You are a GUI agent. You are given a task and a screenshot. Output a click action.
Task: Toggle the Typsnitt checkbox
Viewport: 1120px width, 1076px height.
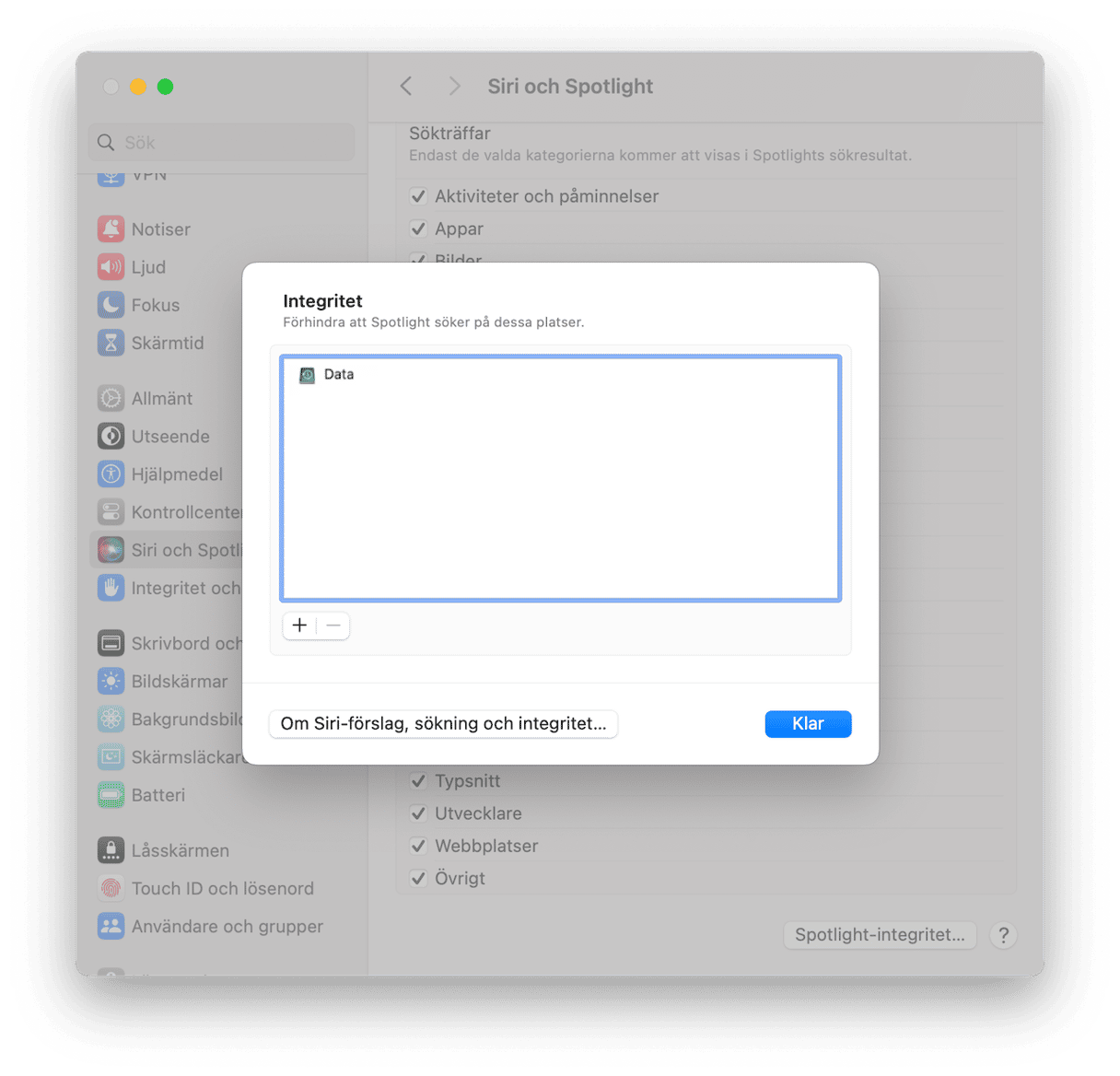[x=418, y=781]
